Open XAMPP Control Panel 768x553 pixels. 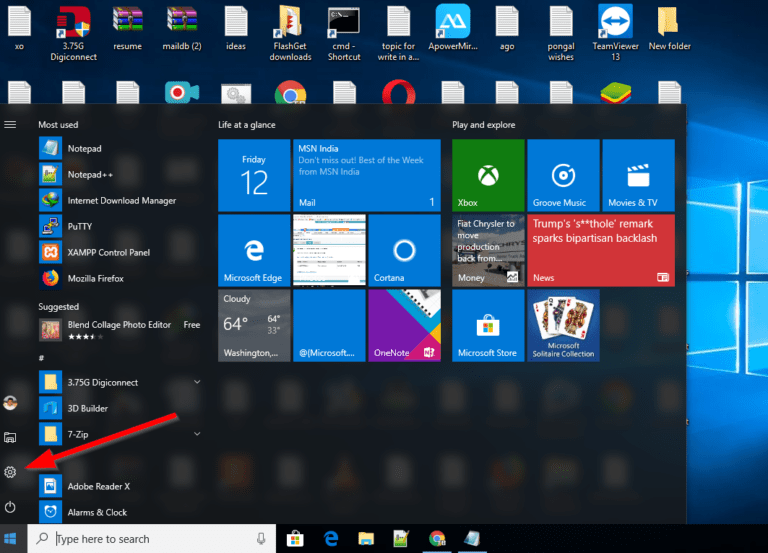(120, 252)
